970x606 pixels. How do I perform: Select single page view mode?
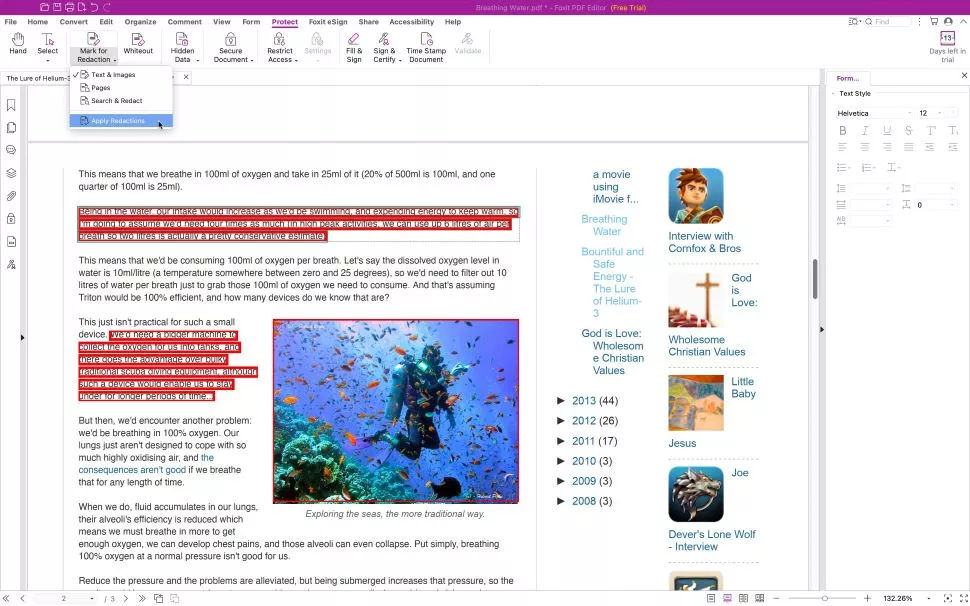point(711,599)
